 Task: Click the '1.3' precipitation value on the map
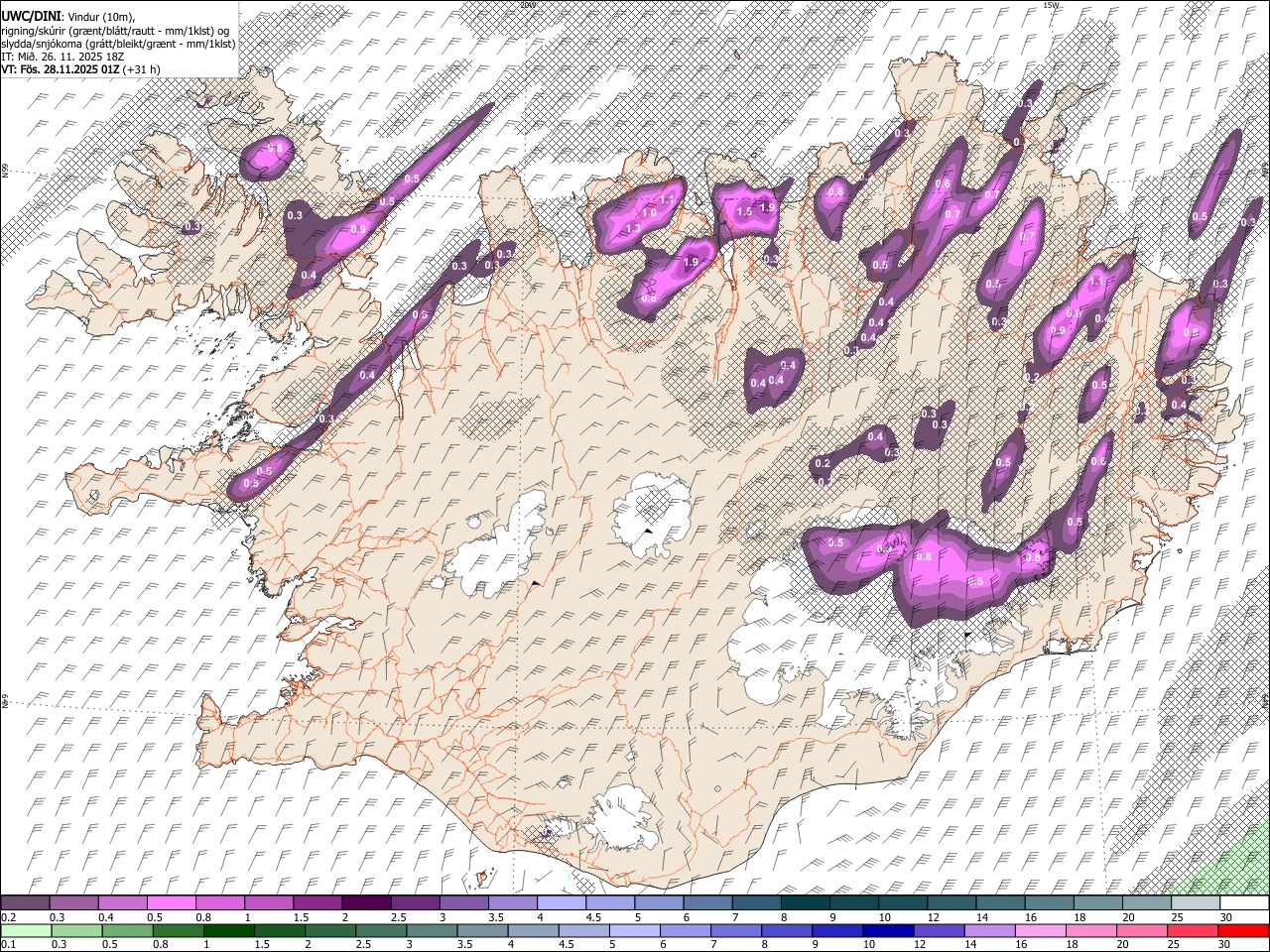click(633, 229)
